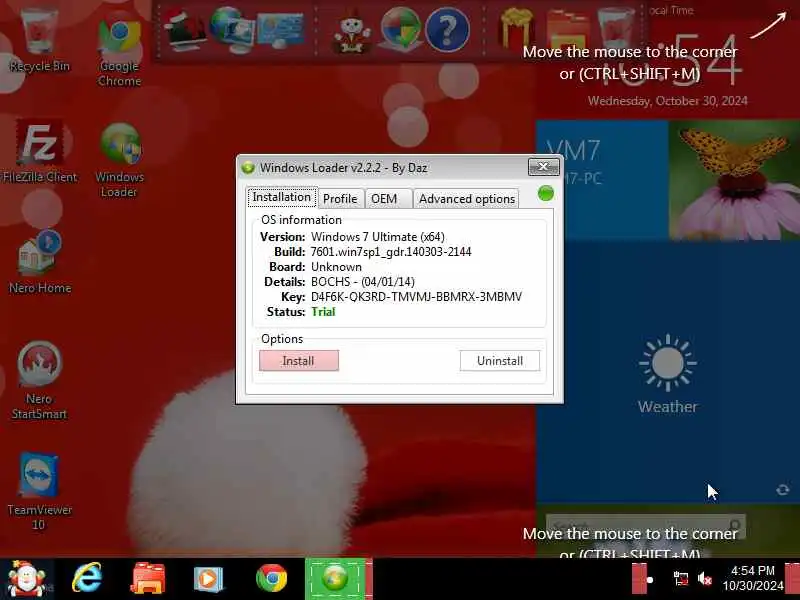This screenshot has width=800, height=600.
Task: Click the date Wednesday, October 30, 2024
Action: point(667,101)
